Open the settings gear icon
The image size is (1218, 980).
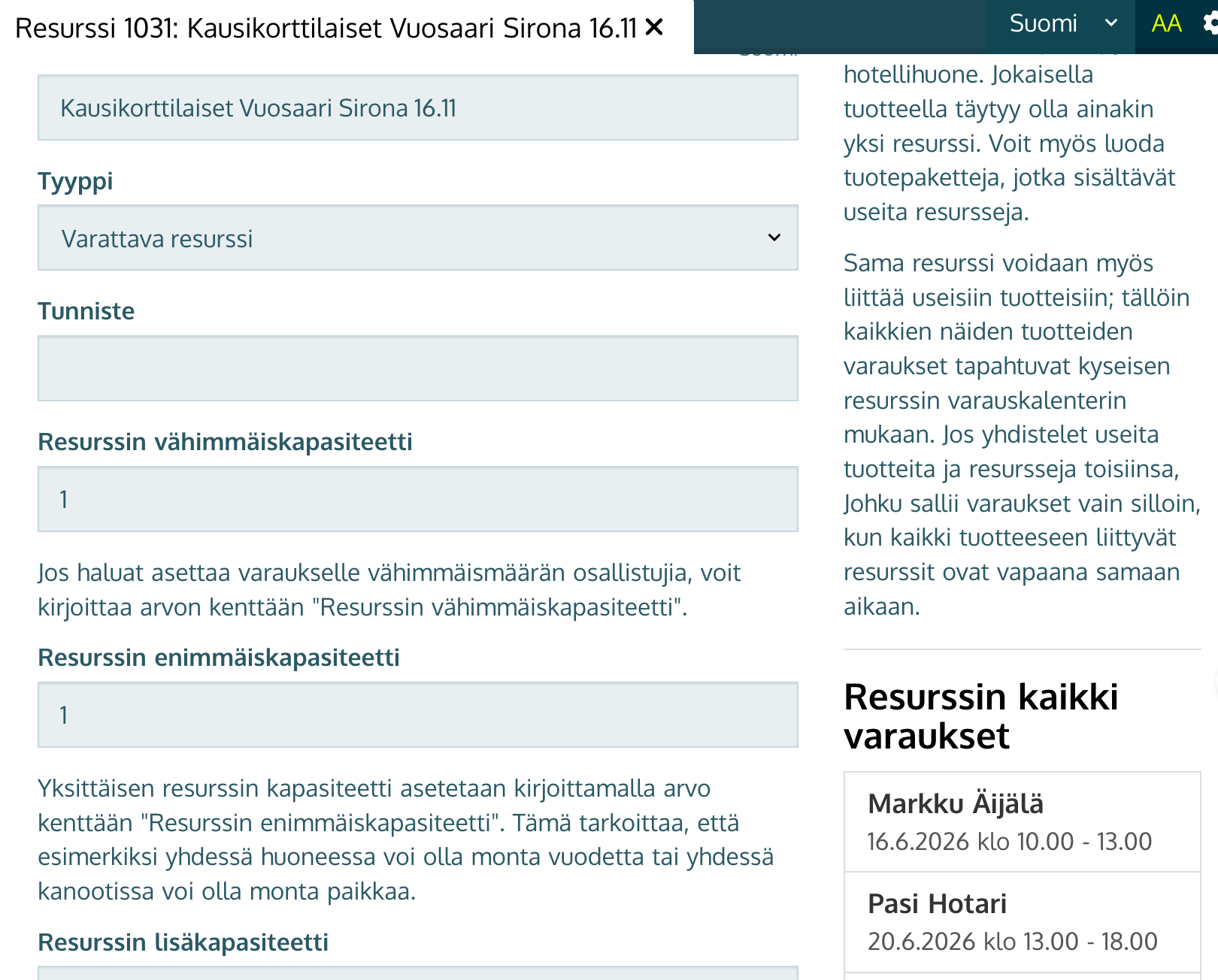click(x=1210, y=24)
